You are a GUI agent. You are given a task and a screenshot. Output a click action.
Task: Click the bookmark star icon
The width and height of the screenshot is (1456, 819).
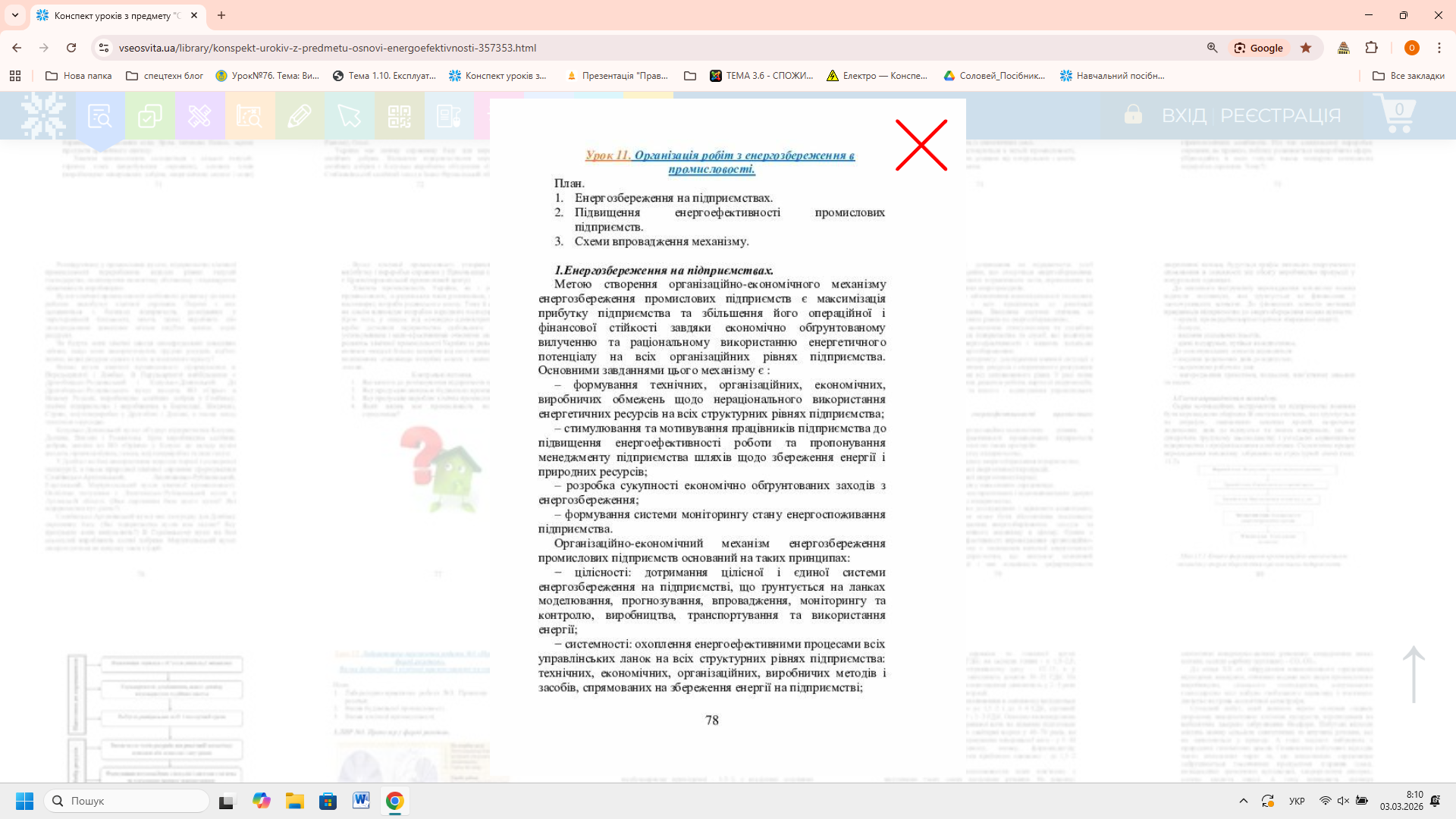[1306, 48]
